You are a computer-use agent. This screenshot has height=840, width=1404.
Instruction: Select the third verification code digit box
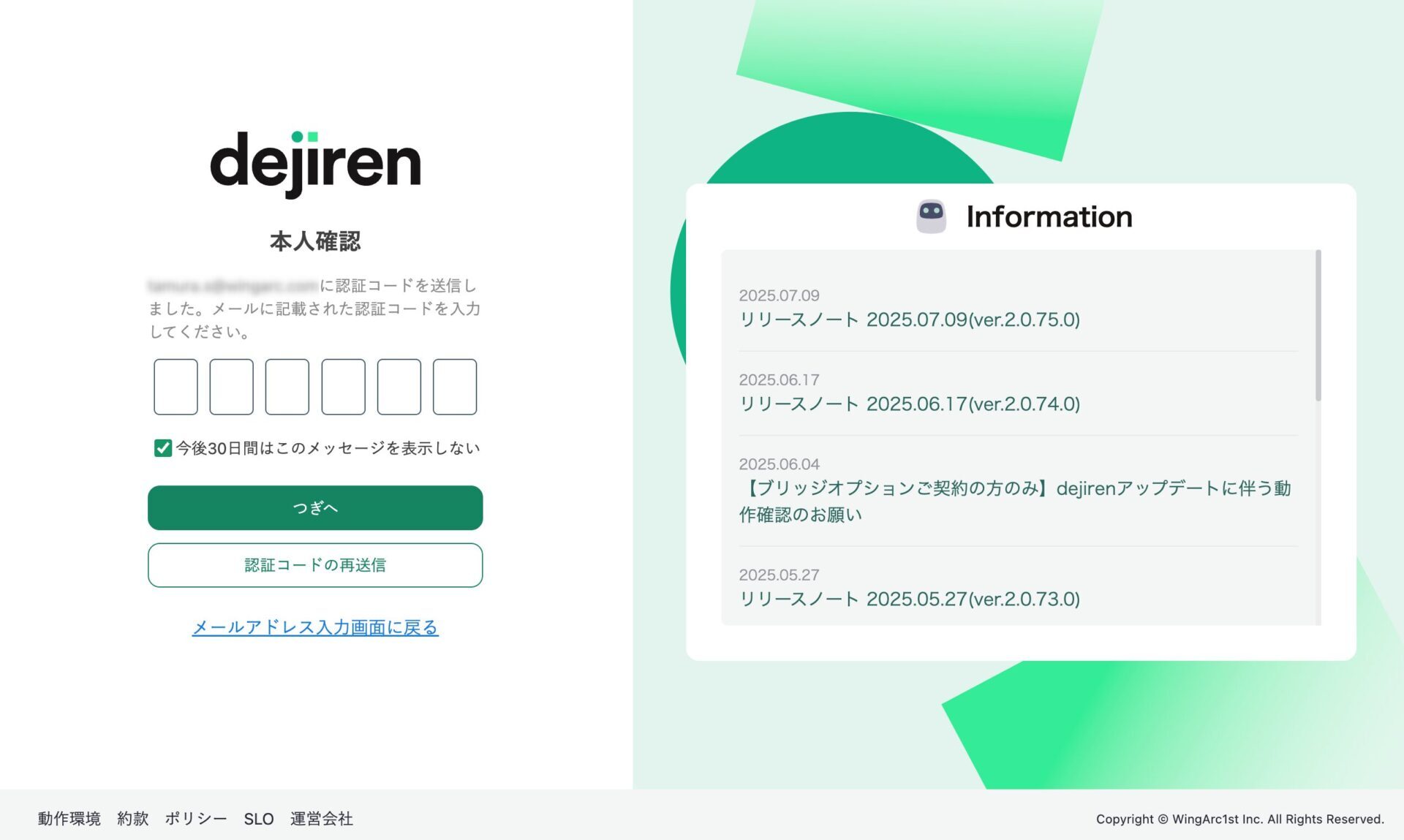pos(287,387)
